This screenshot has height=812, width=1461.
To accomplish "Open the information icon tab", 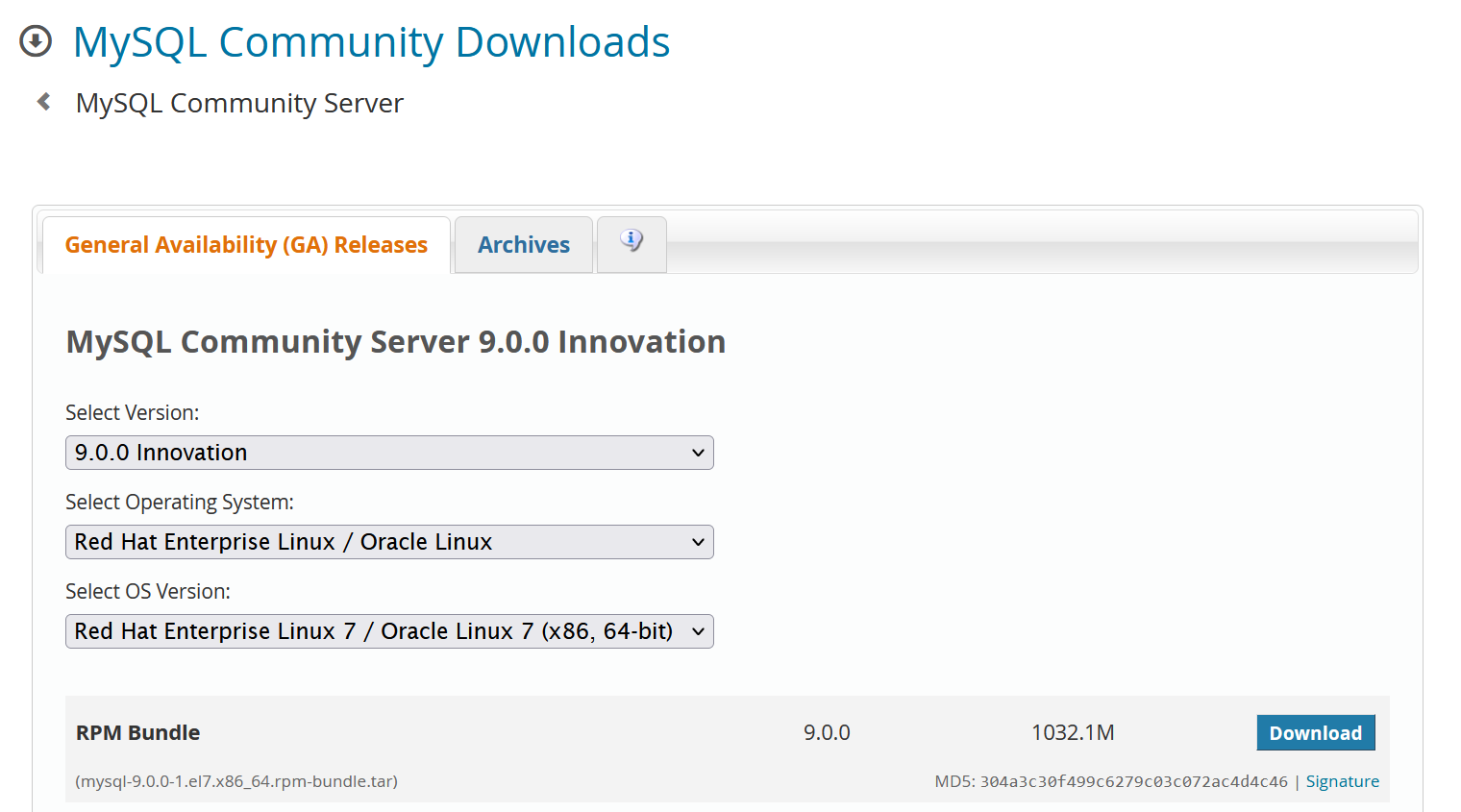I will [631, 243].
